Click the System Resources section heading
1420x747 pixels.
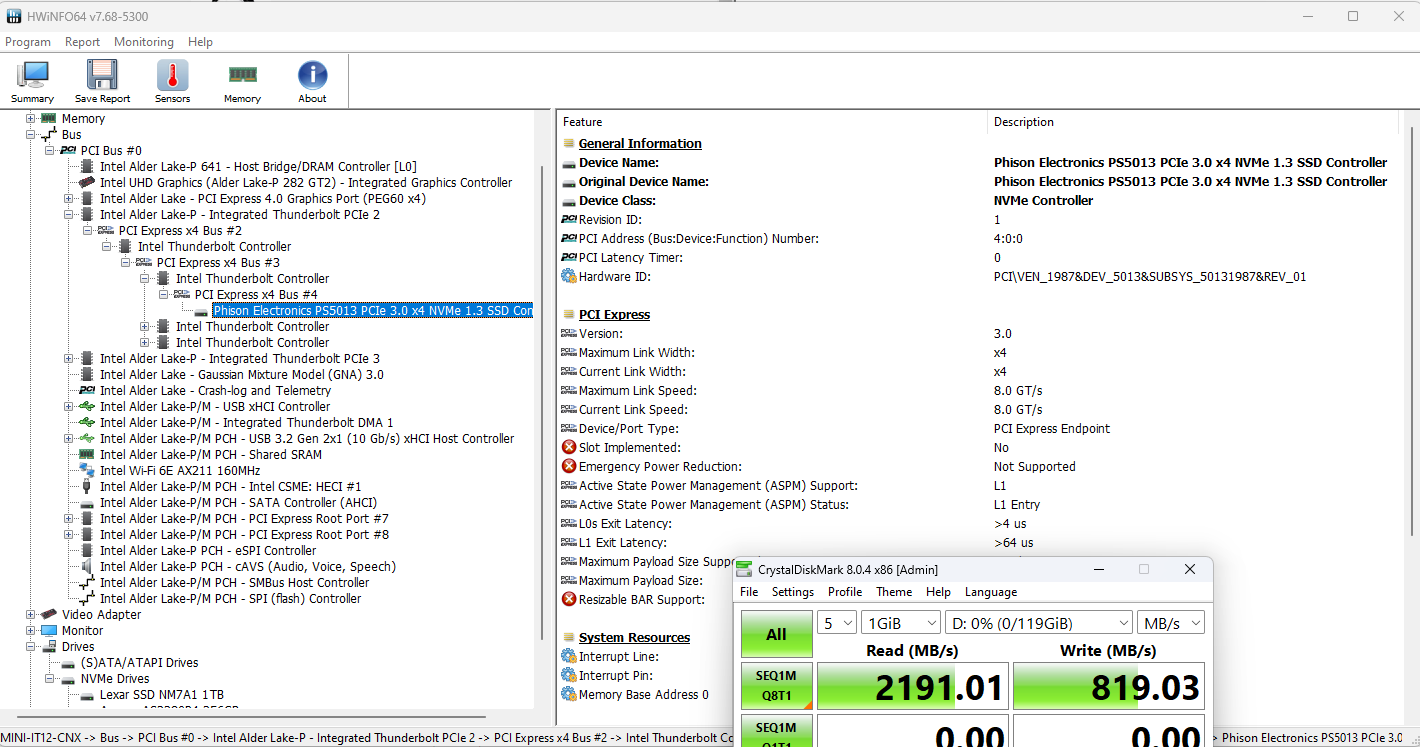pos(634,638)
